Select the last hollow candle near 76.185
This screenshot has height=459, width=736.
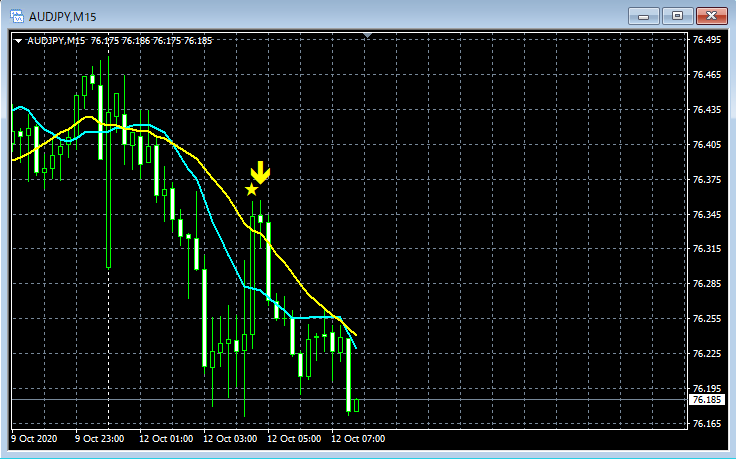pos(357,405)
